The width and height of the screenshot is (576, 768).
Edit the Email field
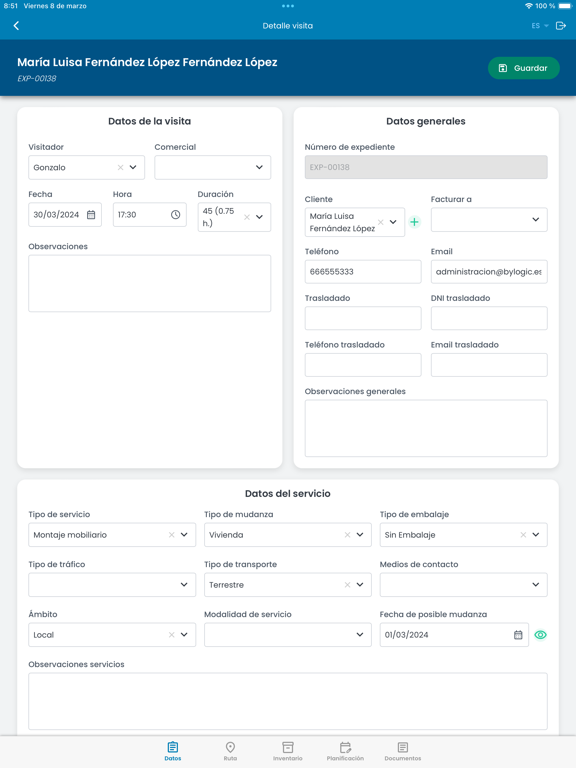point(489,272)
